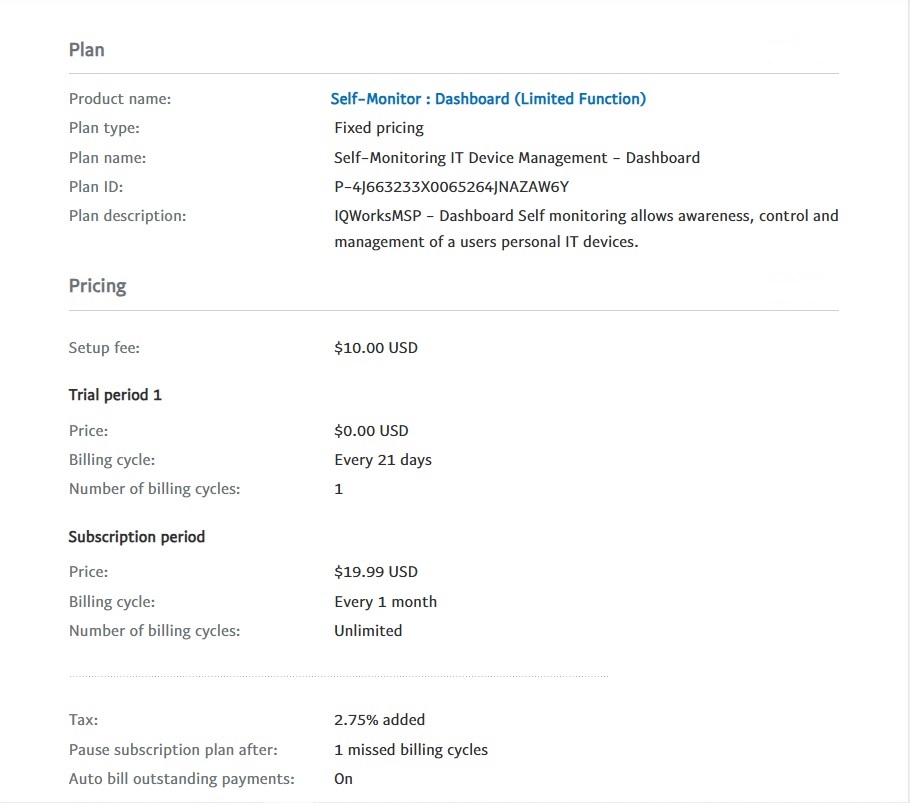
Task: Select the Plan ID value P-4J663233X0065264JNAZAW6Y
Action: coord(452,187)
